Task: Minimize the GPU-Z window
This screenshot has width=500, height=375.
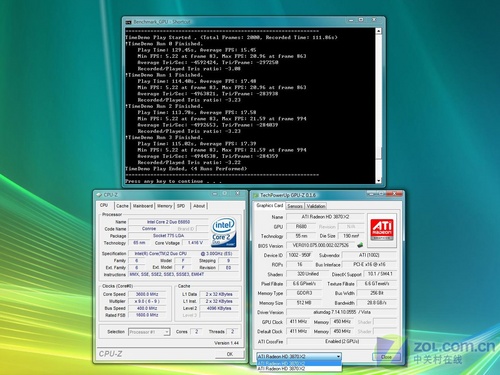Action: (371, 193)
